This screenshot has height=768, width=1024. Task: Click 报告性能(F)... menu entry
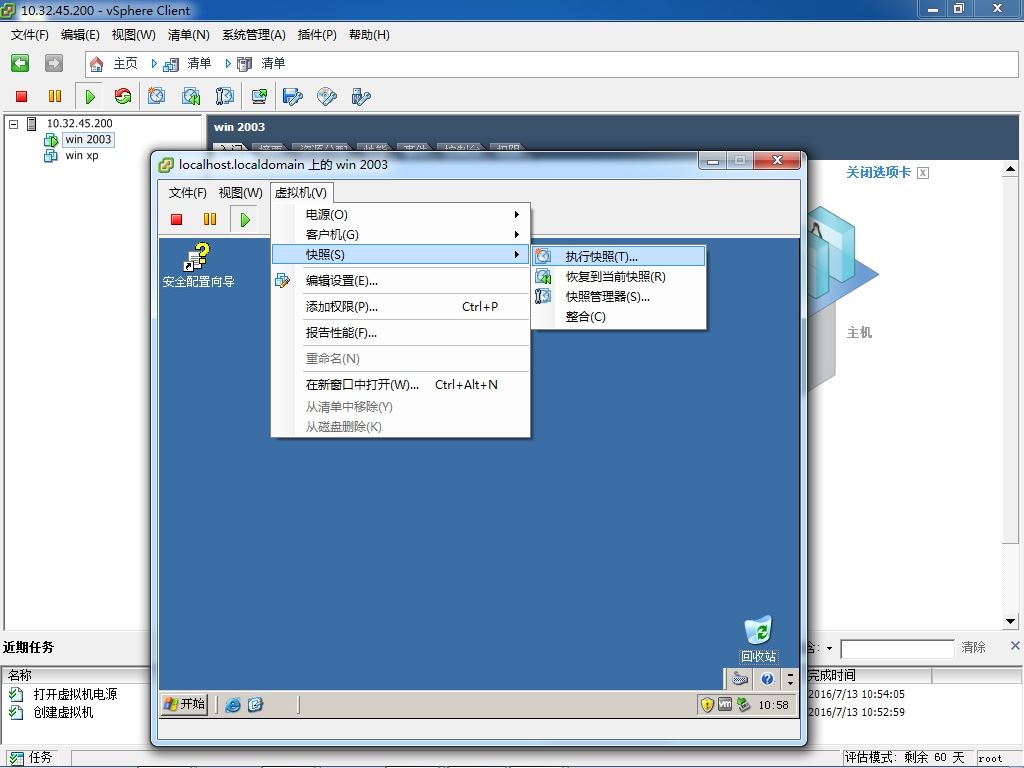pyautogui.click(x=401, y=333)
